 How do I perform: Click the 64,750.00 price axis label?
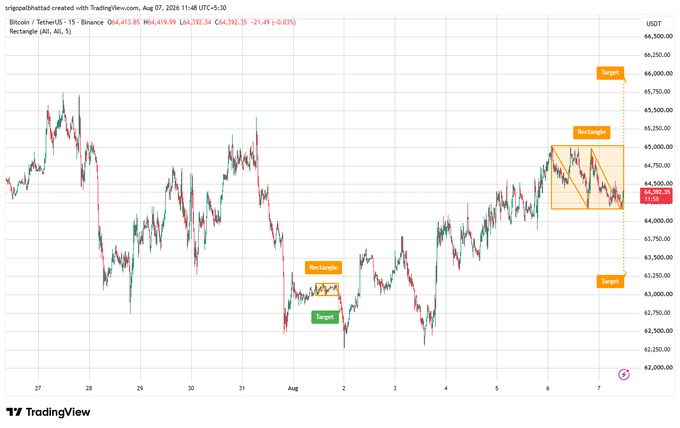(658, 166)
